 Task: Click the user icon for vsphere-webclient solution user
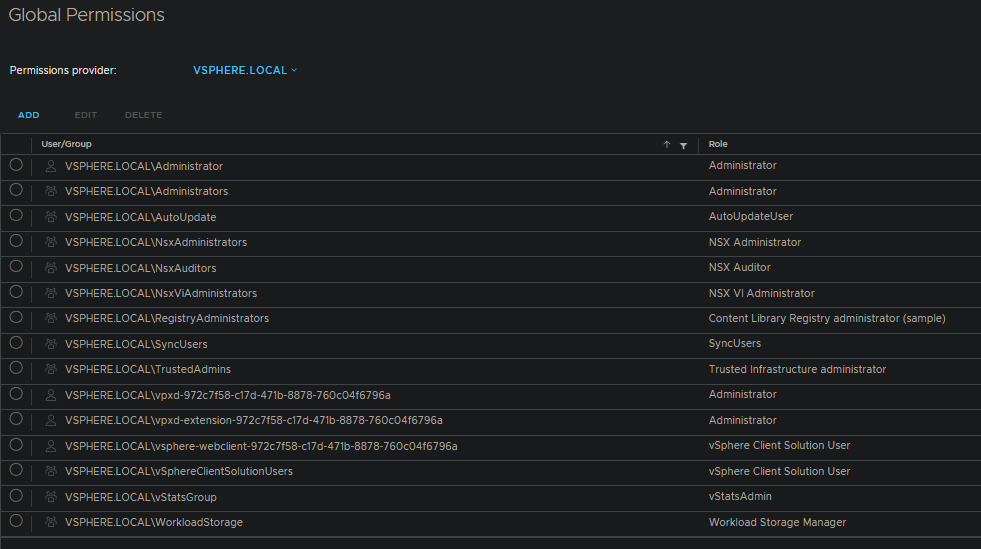[51, 446]
